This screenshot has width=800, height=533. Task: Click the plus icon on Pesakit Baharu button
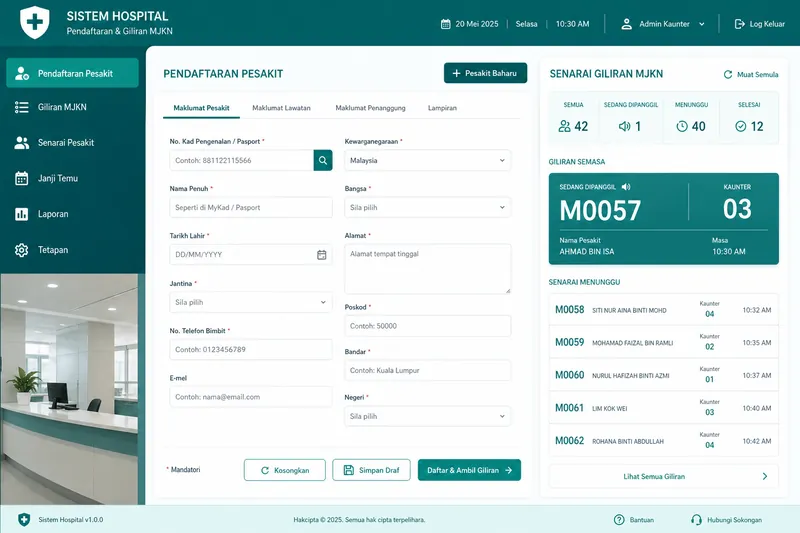coord(457,73)
